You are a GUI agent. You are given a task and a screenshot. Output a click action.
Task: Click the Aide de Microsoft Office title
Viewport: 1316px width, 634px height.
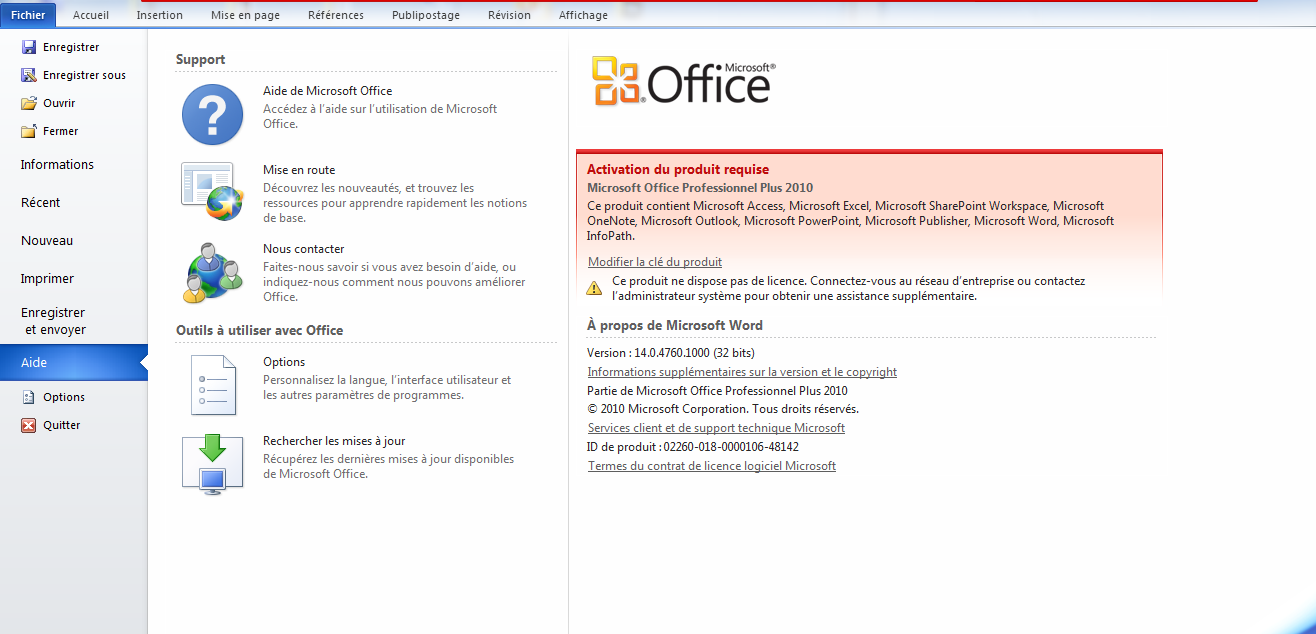(x=328, y=91)
